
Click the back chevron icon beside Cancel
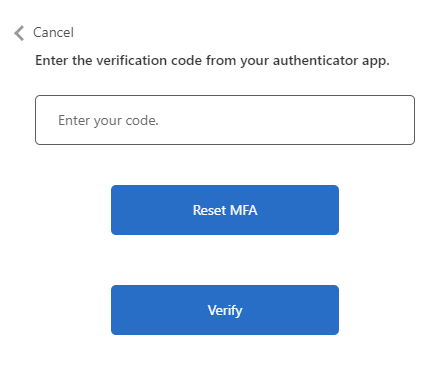[19, 33]
